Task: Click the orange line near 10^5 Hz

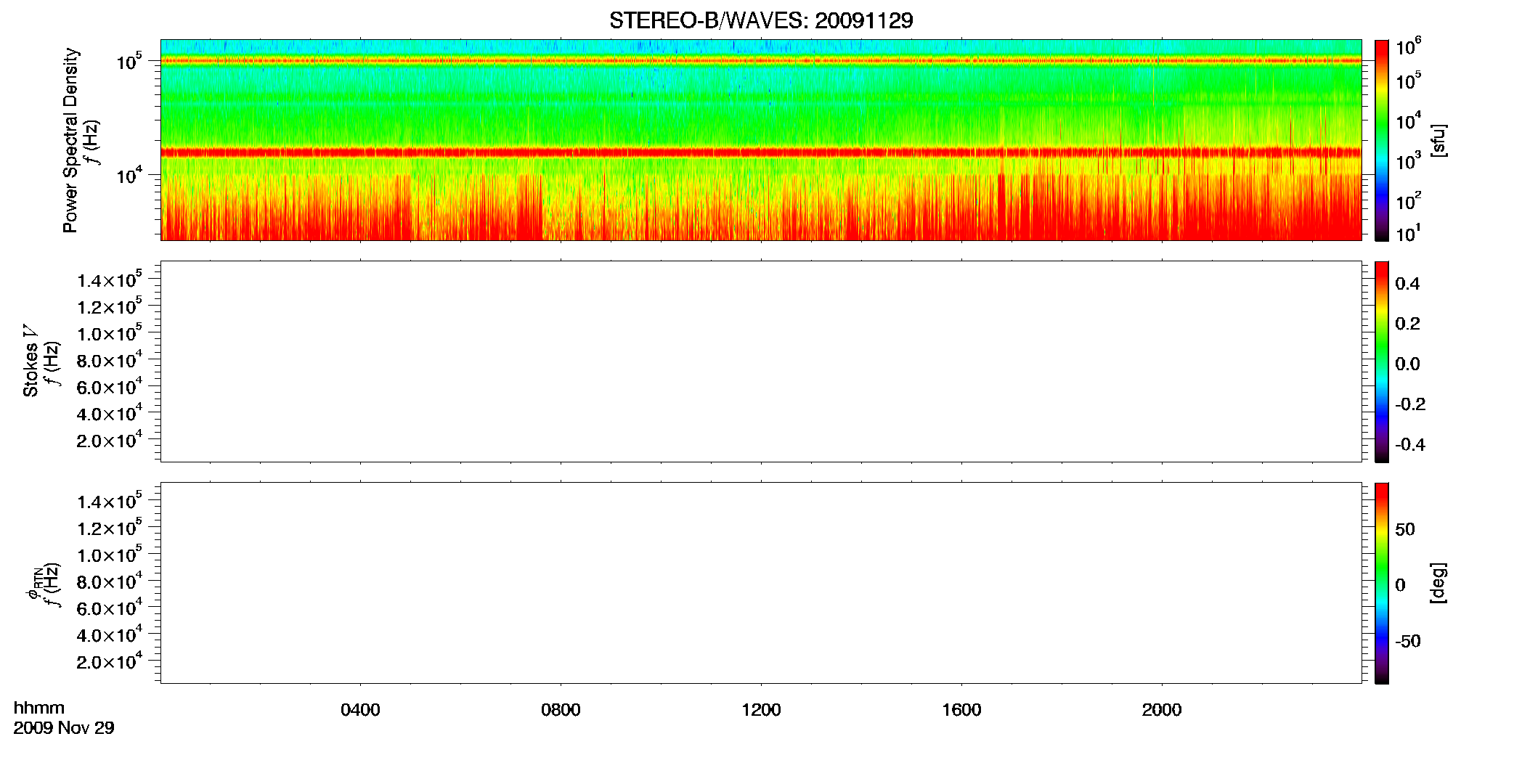Action: (761, 61)
